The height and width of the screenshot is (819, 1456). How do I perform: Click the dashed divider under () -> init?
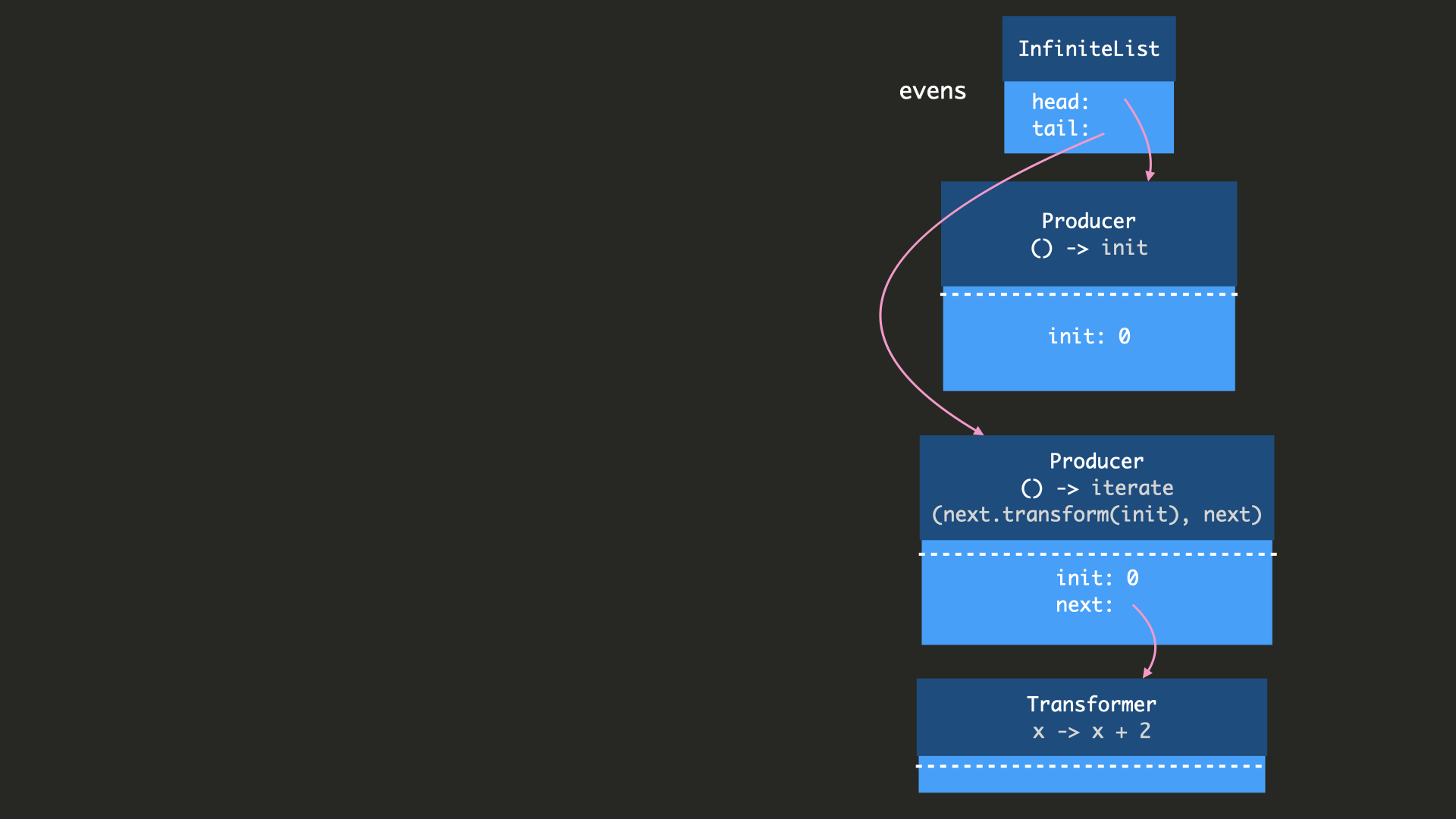point(1088,294)
